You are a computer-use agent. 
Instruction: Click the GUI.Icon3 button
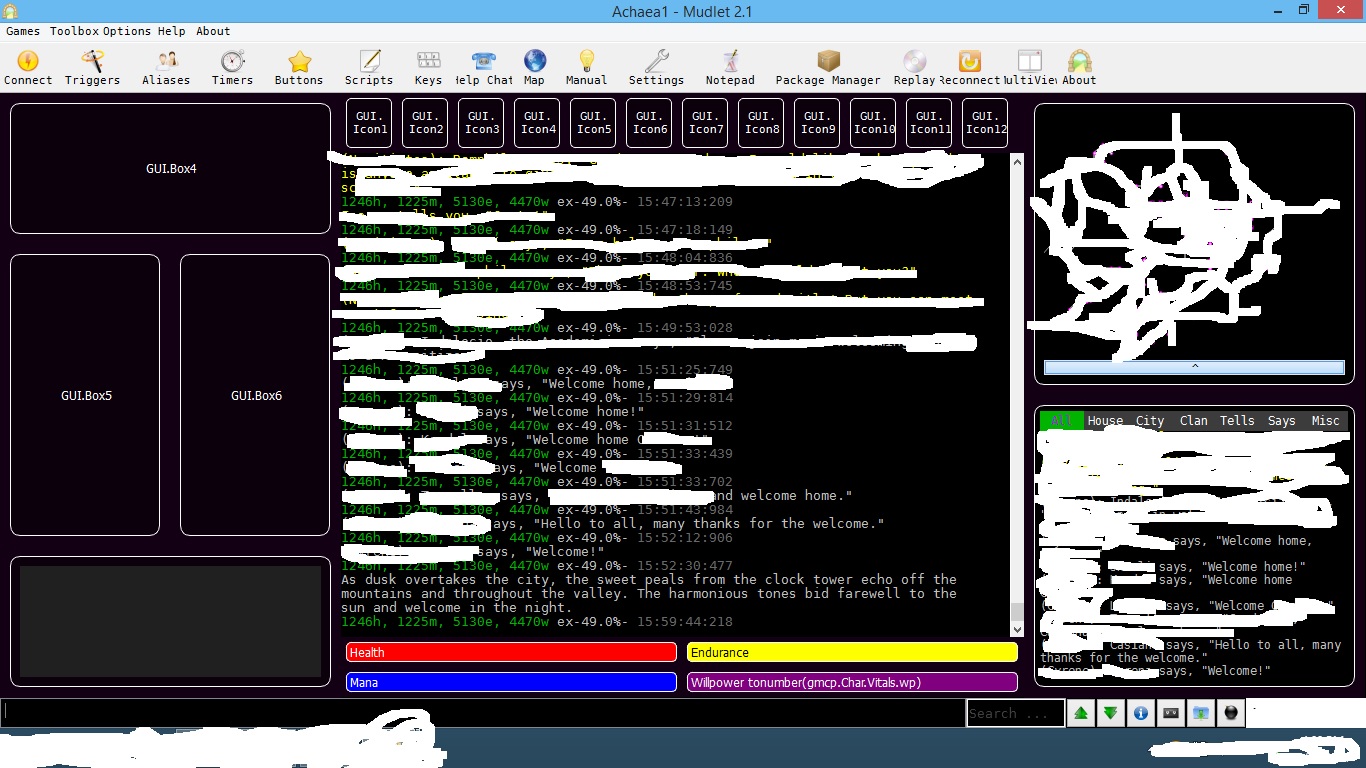point(481,123)
